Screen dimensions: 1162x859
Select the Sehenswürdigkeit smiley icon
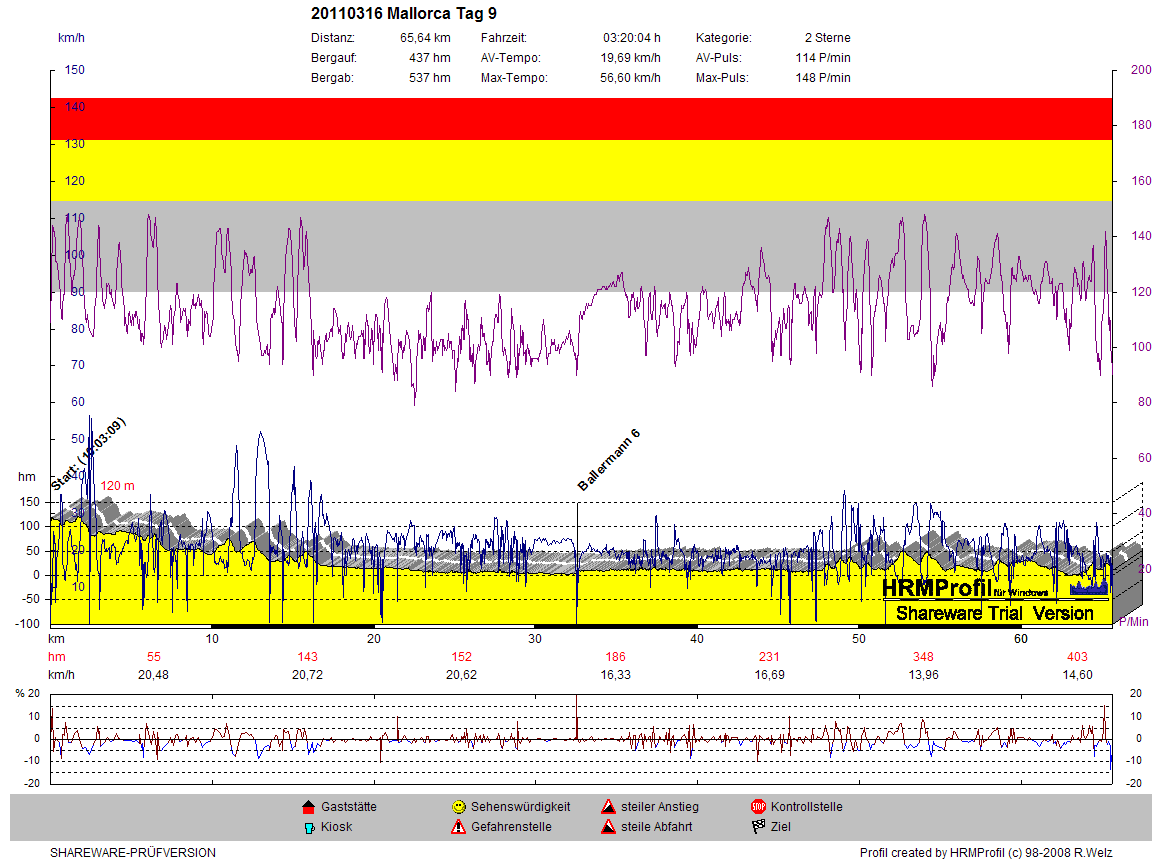tap(458, 807)
